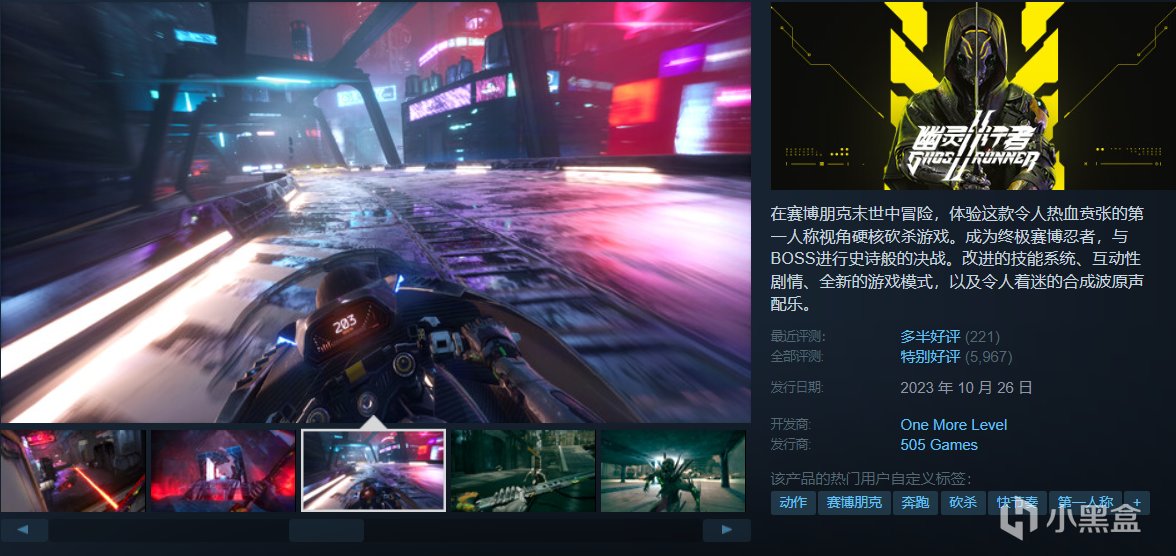Click the 动作 tag

(x=793, y=503)
